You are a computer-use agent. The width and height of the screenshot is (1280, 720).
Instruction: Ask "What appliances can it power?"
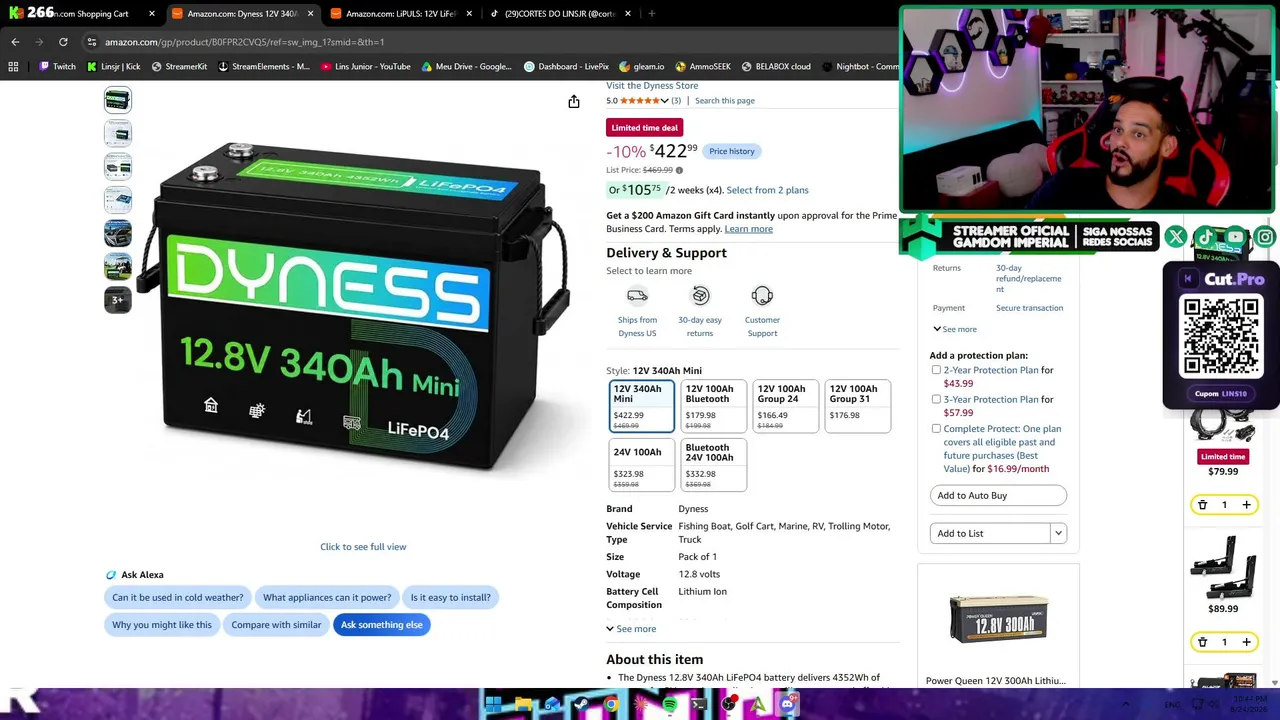point(327,598)
